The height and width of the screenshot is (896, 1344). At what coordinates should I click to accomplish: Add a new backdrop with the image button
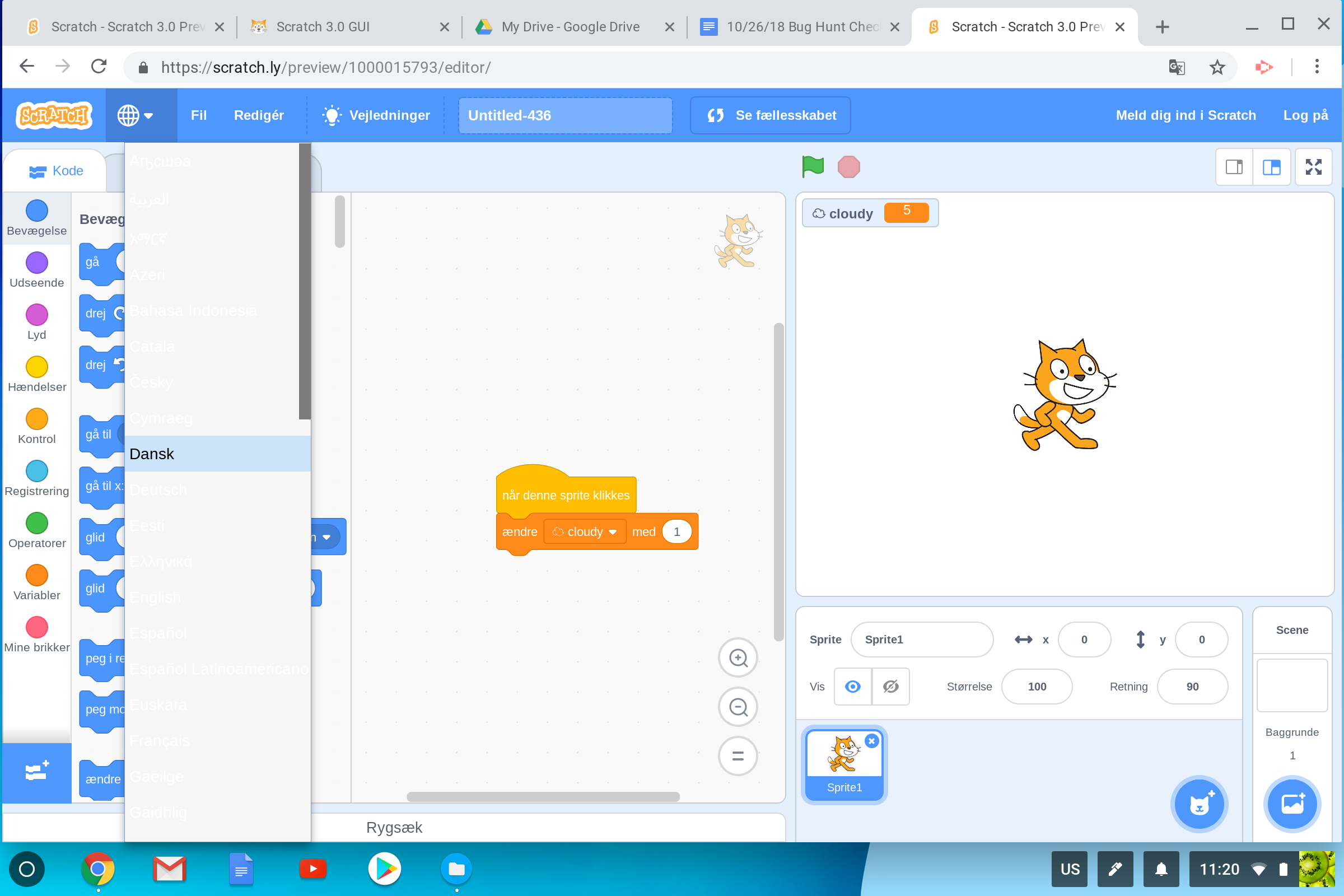[x=1292, y=804]
